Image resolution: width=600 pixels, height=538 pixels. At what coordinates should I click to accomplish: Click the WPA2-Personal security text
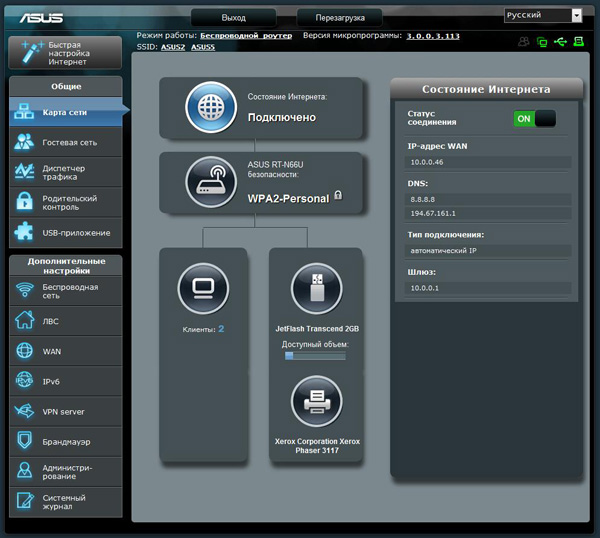pyautogui.click(x=288, y=198)
